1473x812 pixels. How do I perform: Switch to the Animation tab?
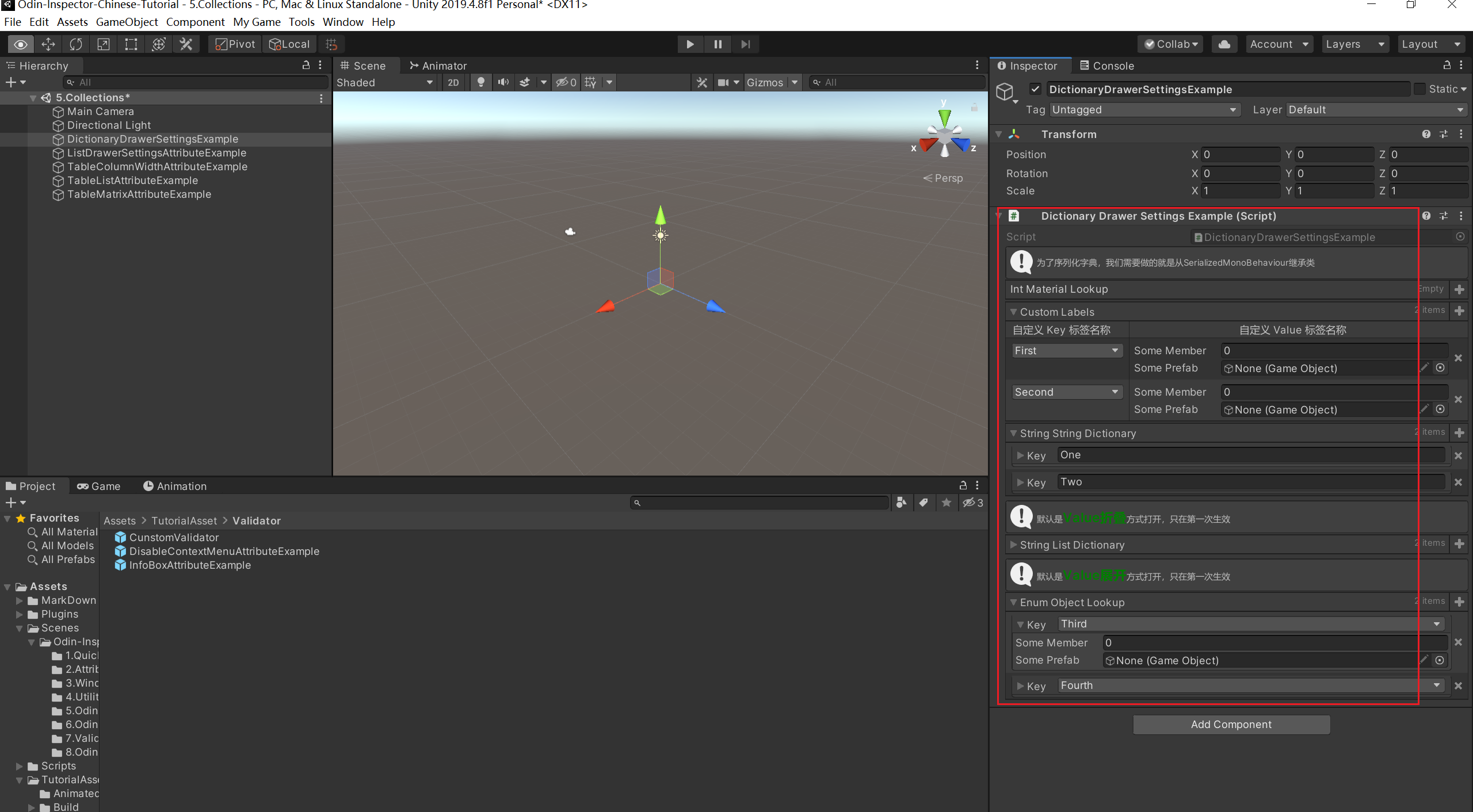[174, 486]
